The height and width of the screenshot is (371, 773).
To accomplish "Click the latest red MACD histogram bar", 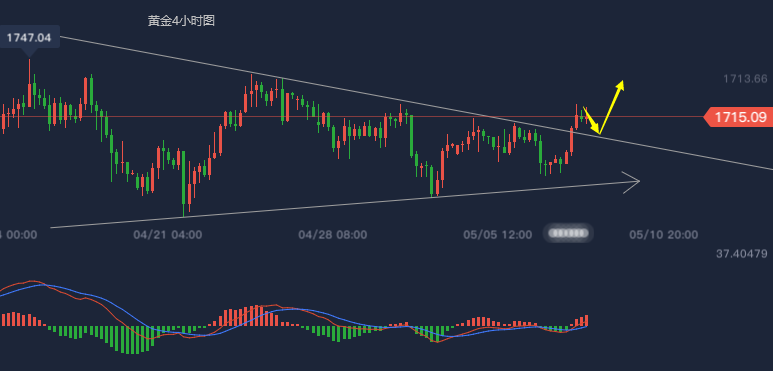I will tap(586, 321).
